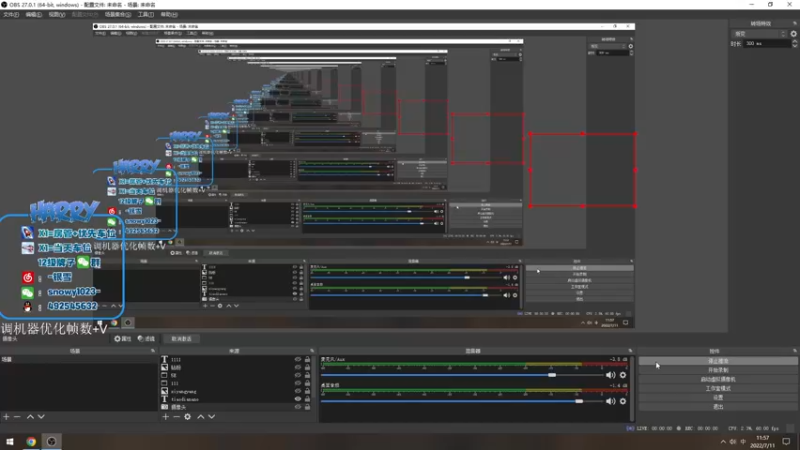Click the Audio Mixer vertical scrollbar
This screenshot has width=800, height=450.
pos(633,388)
